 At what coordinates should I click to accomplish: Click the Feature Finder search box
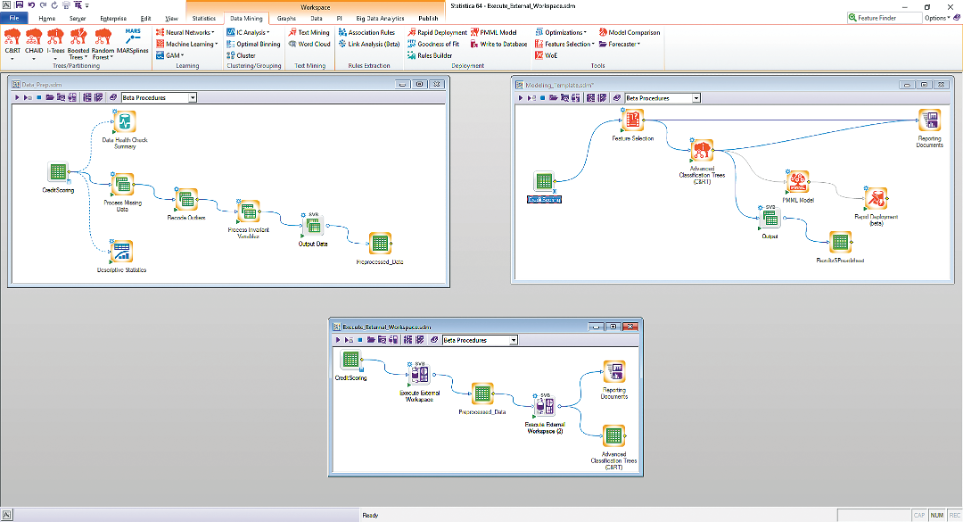click(885, 18)
